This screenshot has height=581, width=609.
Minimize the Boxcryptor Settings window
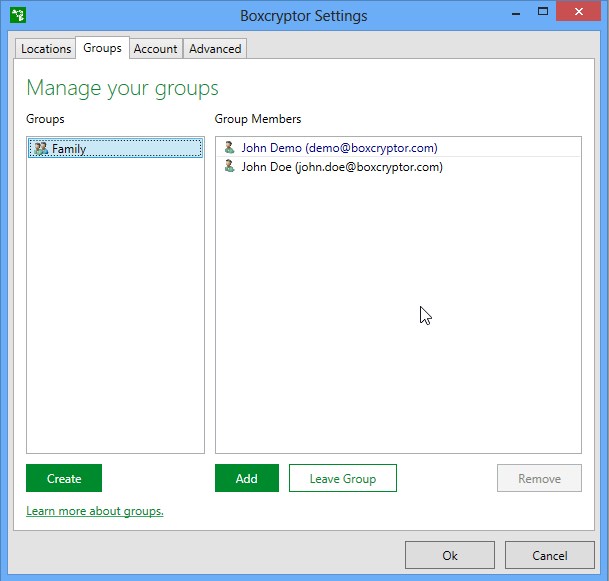516,12
